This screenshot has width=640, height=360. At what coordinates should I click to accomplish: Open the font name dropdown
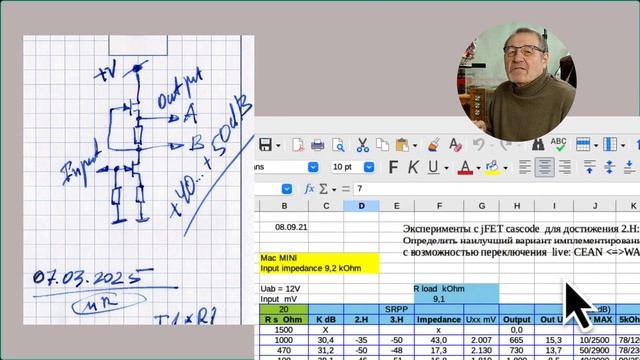(313, 167)
